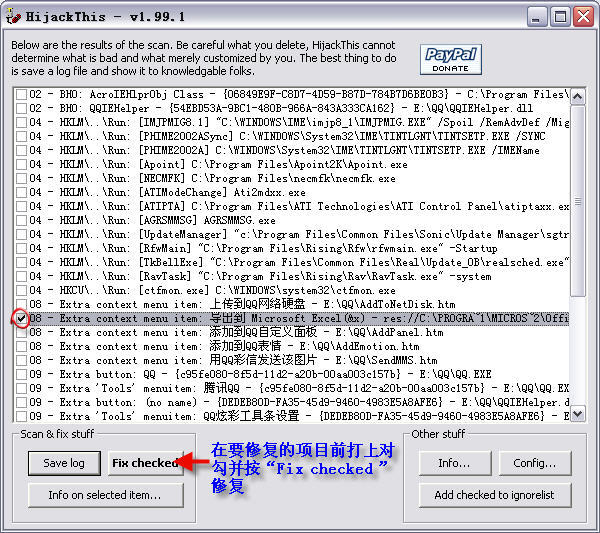Open Info on selected item
Screen dimensions: 600x533
point(105,495)
